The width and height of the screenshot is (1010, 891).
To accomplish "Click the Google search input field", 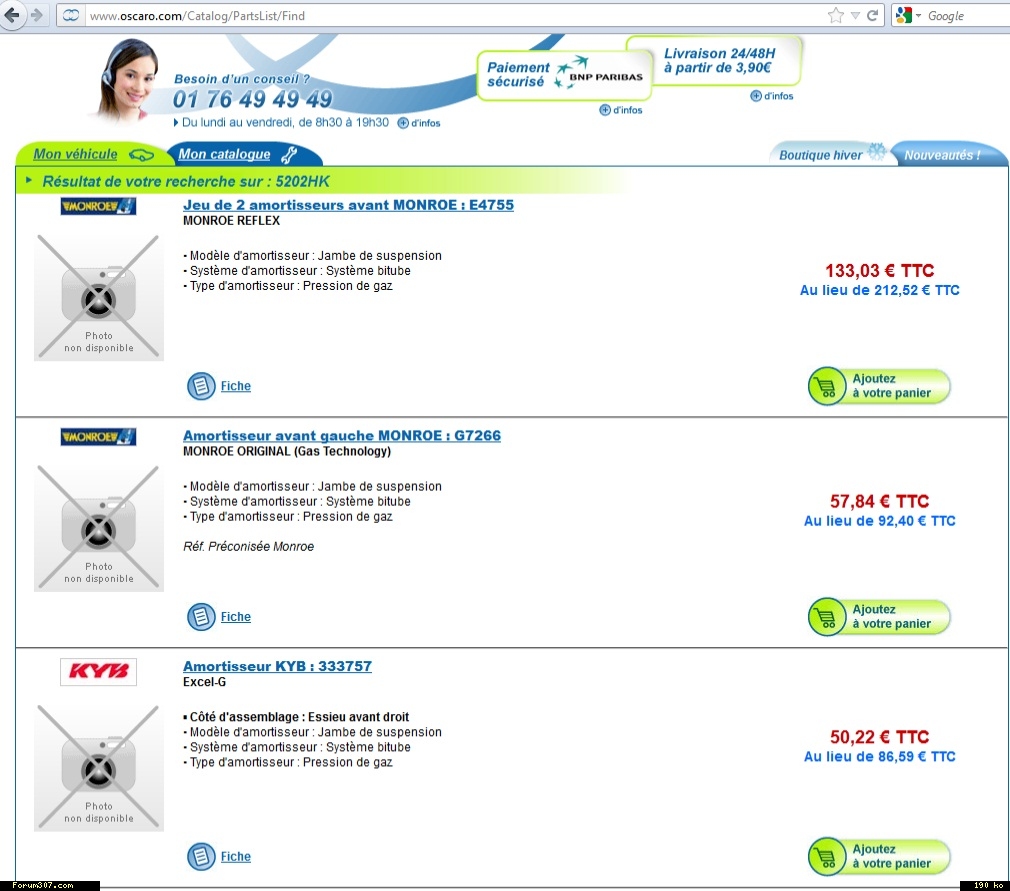I will pyautogui.click(x=965, y=15).
